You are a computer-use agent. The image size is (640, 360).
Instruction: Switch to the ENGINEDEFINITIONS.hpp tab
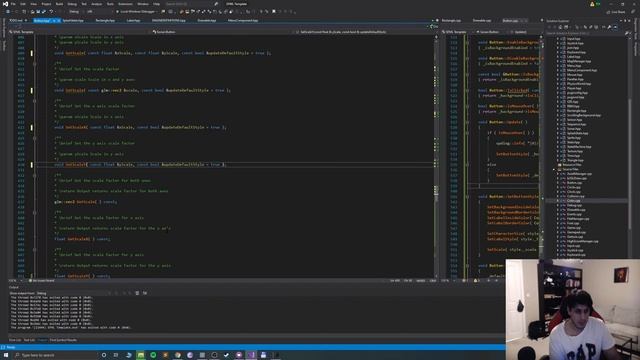coord(168,20)
